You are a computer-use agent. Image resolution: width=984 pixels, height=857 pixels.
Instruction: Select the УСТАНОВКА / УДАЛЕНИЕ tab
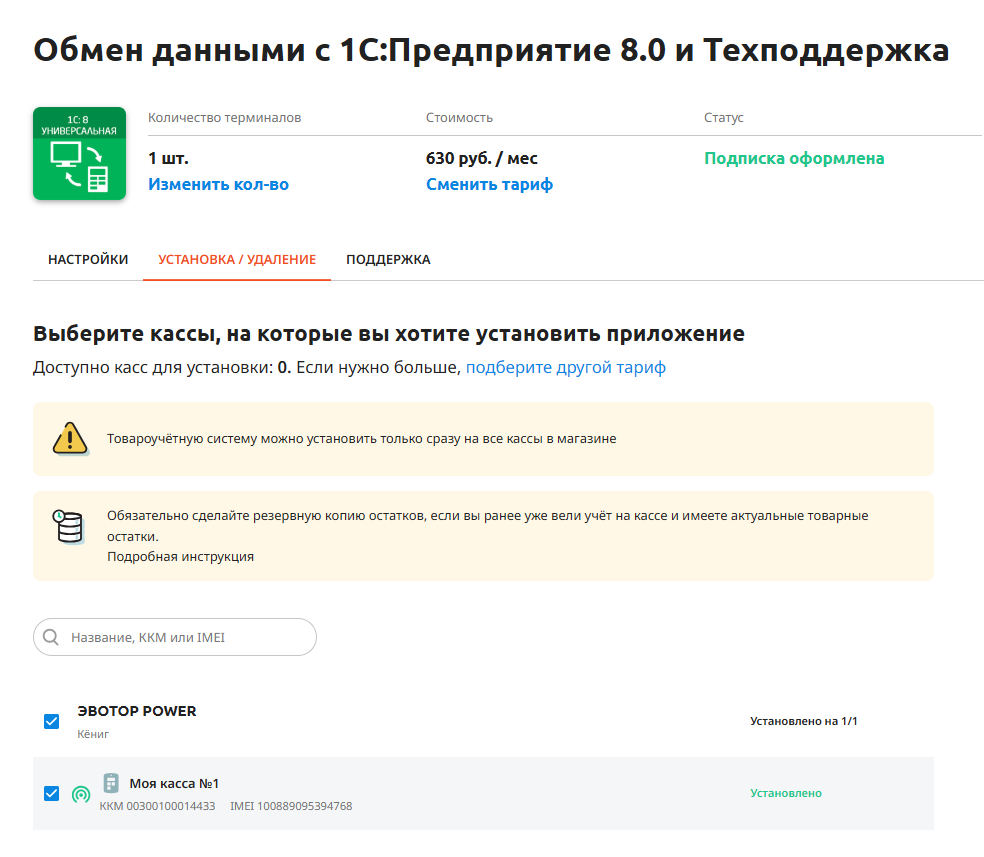[237, 260]
